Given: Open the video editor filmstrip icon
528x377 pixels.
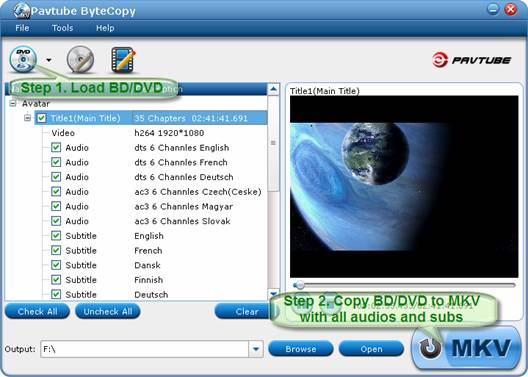Looking at the screenshot, I should [x=124, y=60].
